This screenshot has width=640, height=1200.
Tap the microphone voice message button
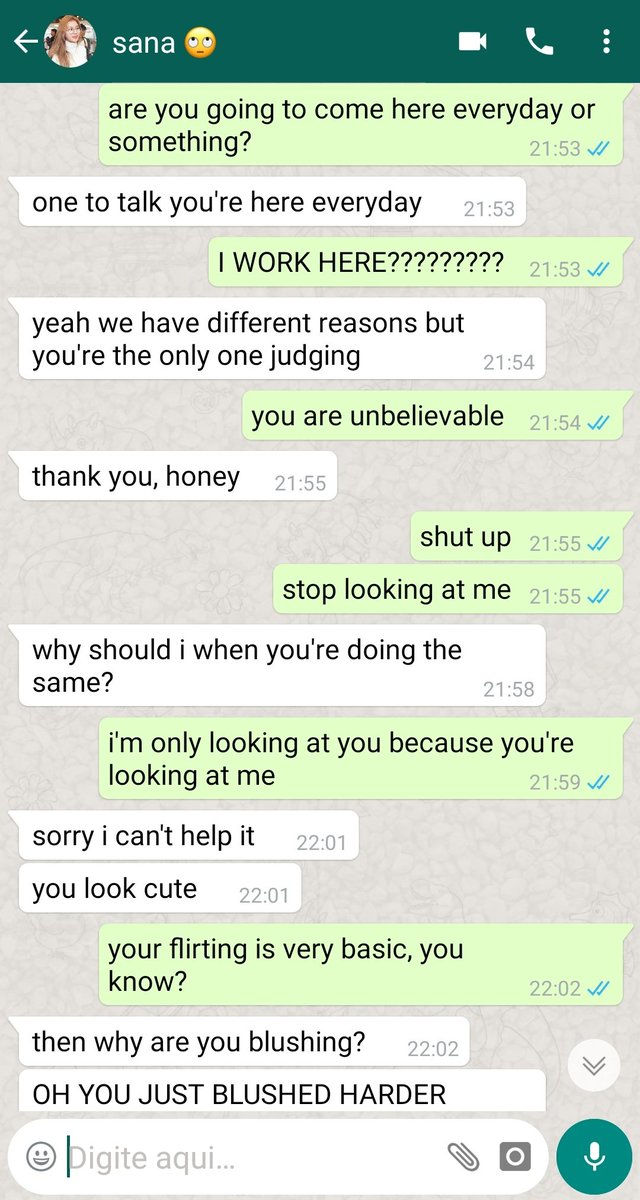(x=594, y=1157)
